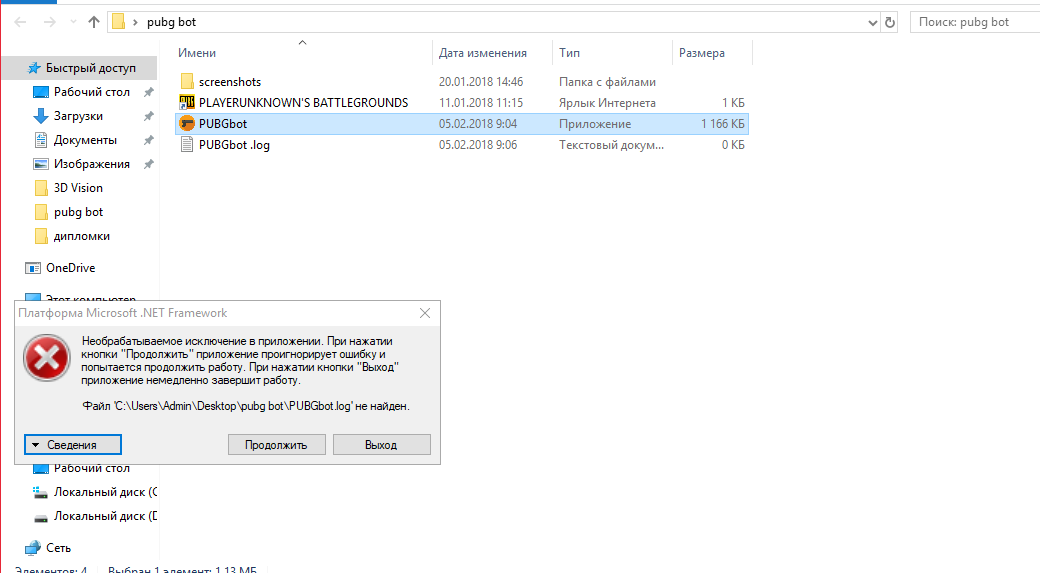
Task: Select the Изображения label in the navigation pane
Action: [x=92, y=164]
